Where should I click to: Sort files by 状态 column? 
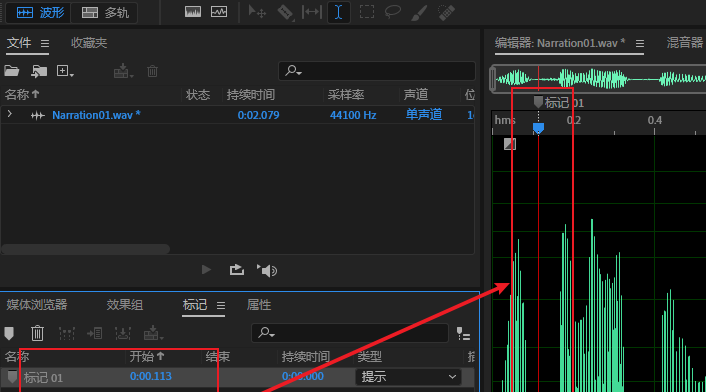click(198, 95)
